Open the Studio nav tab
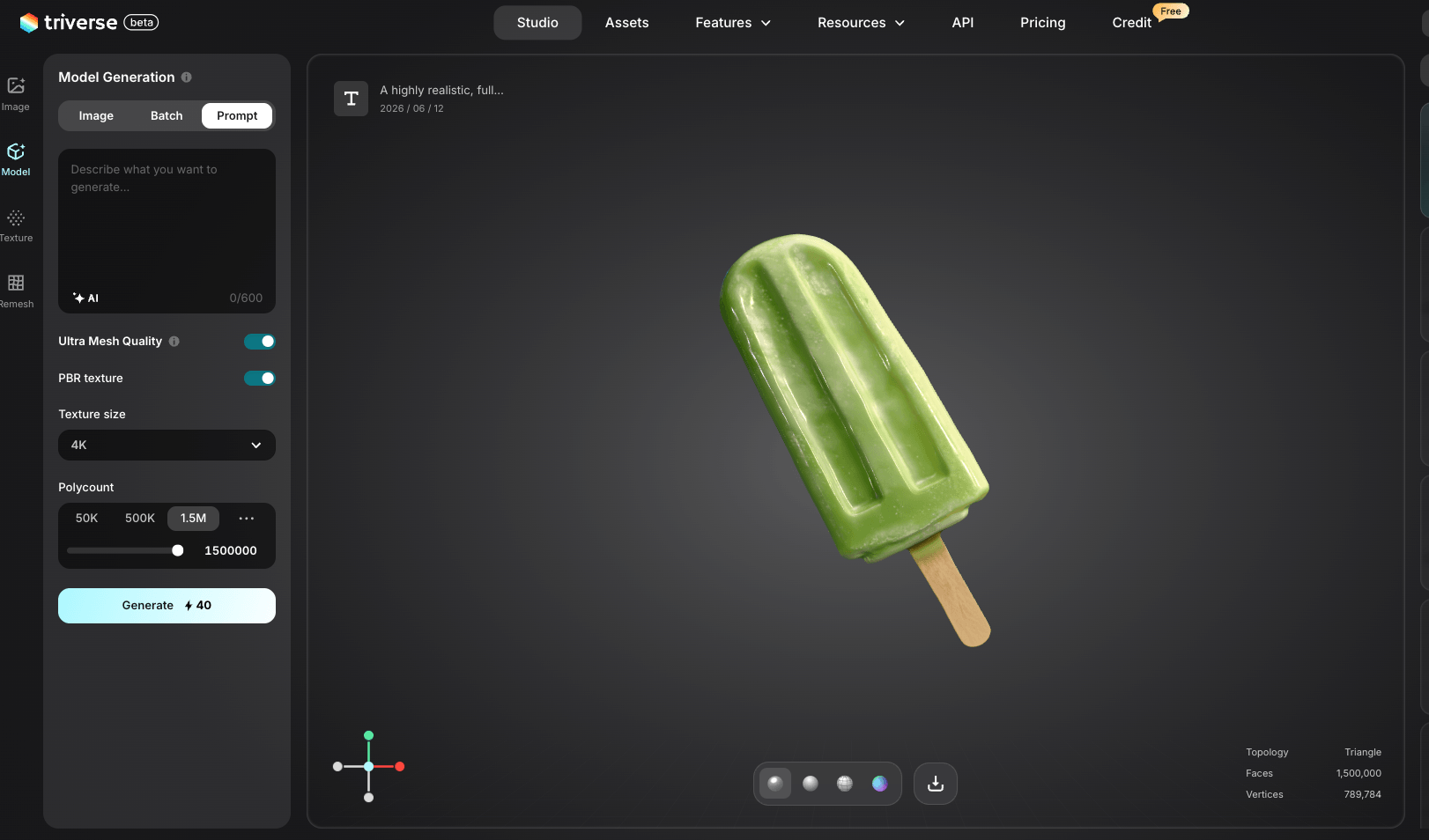Screen dimensions: 1429x840 [x=537, y=23]
